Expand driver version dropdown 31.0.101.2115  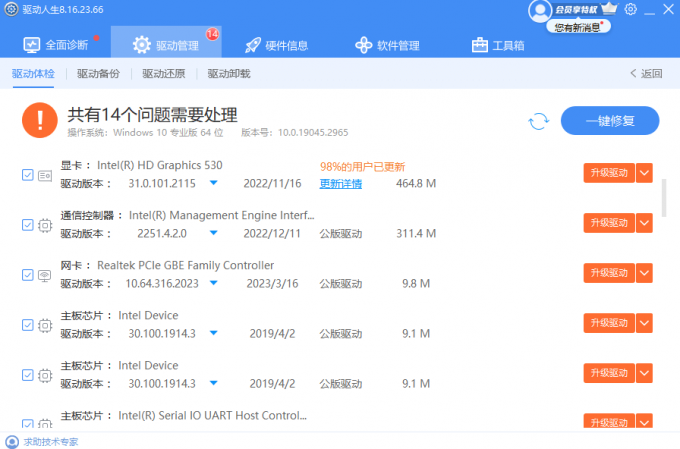(x=213, y=183)
